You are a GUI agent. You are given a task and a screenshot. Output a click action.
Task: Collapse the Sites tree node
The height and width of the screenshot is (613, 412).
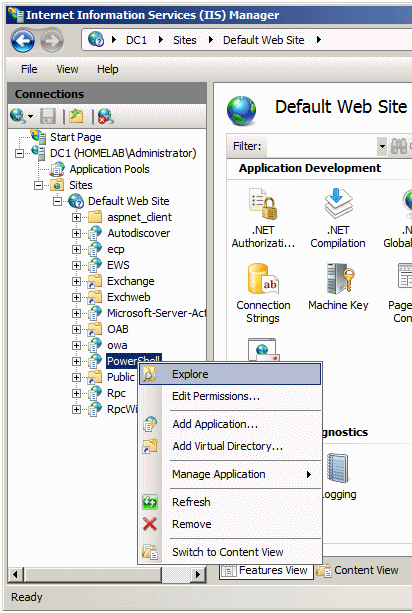[38, 185]
